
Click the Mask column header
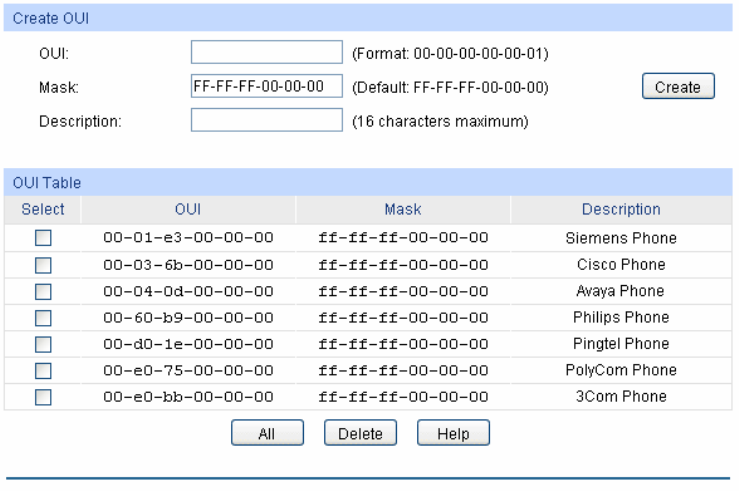pos(403,209)
